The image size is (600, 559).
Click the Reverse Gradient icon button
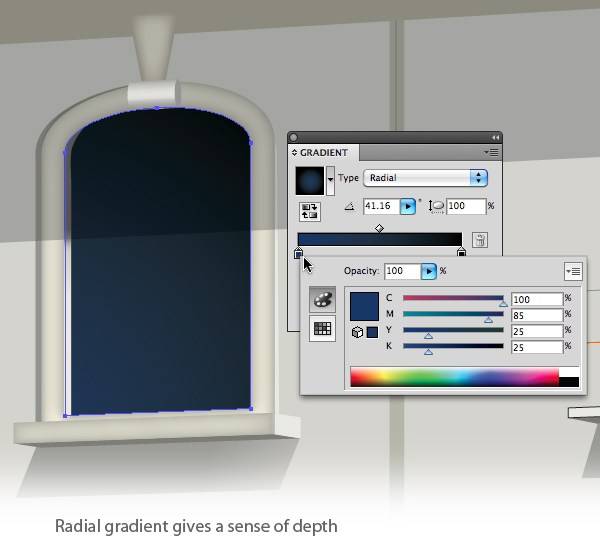[x=310, y=212]
